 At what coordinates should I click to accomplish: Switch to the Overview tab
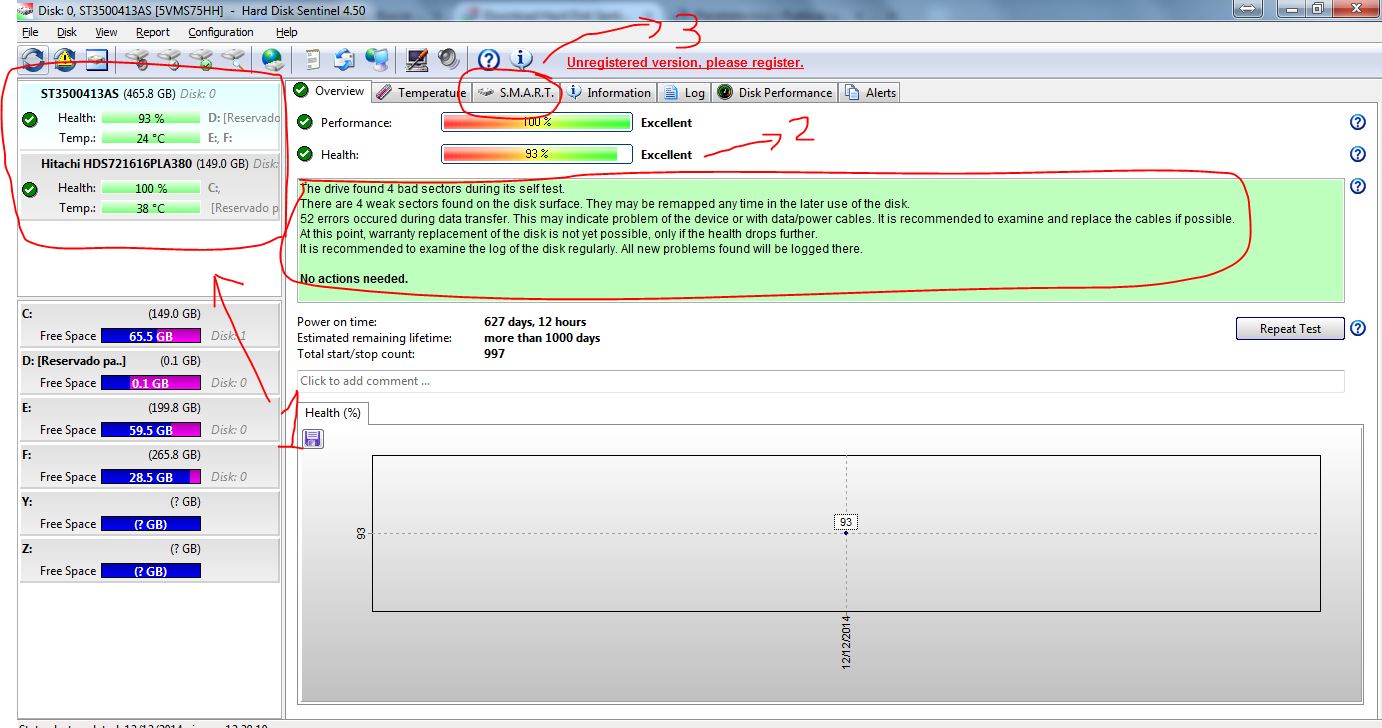click(x=330, y=91)
